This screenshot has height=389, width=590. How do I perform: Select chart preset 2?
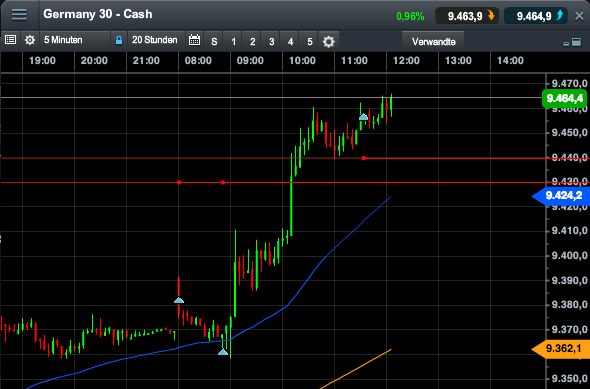click(x=252, y=41)
